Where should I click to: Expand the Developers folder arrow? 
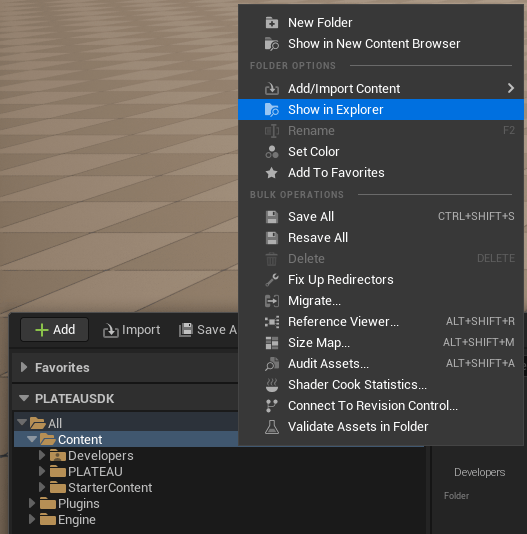point(42,455)
